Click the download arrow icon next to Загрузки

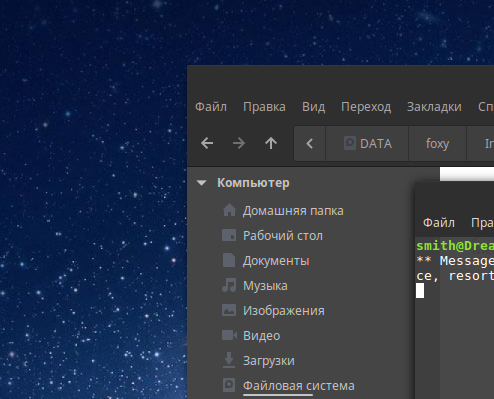[x=229, y=360]
